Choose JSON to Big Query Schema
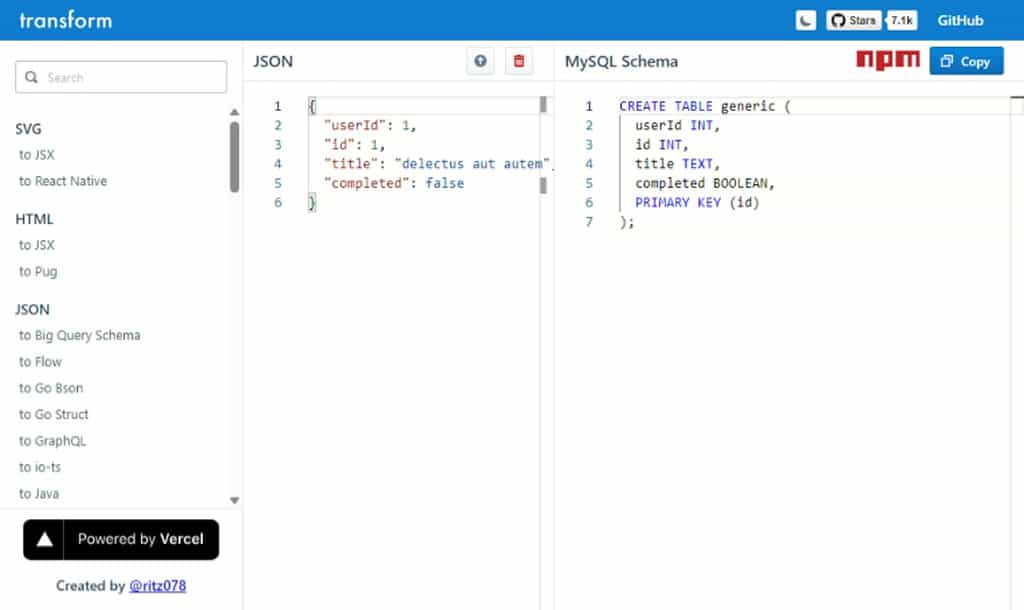 [x=80, y=335]
